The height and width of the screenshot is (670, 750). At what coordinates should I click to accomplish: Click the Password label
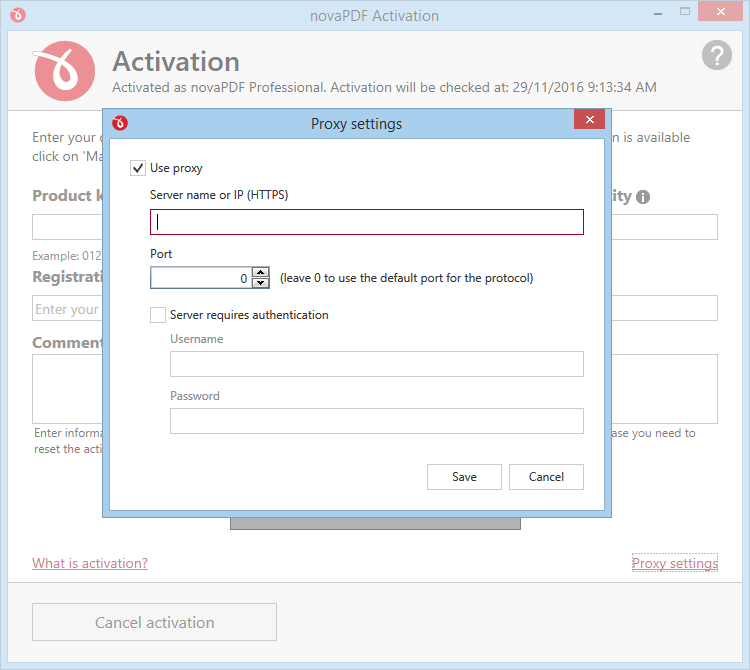(x=195, y=396)
